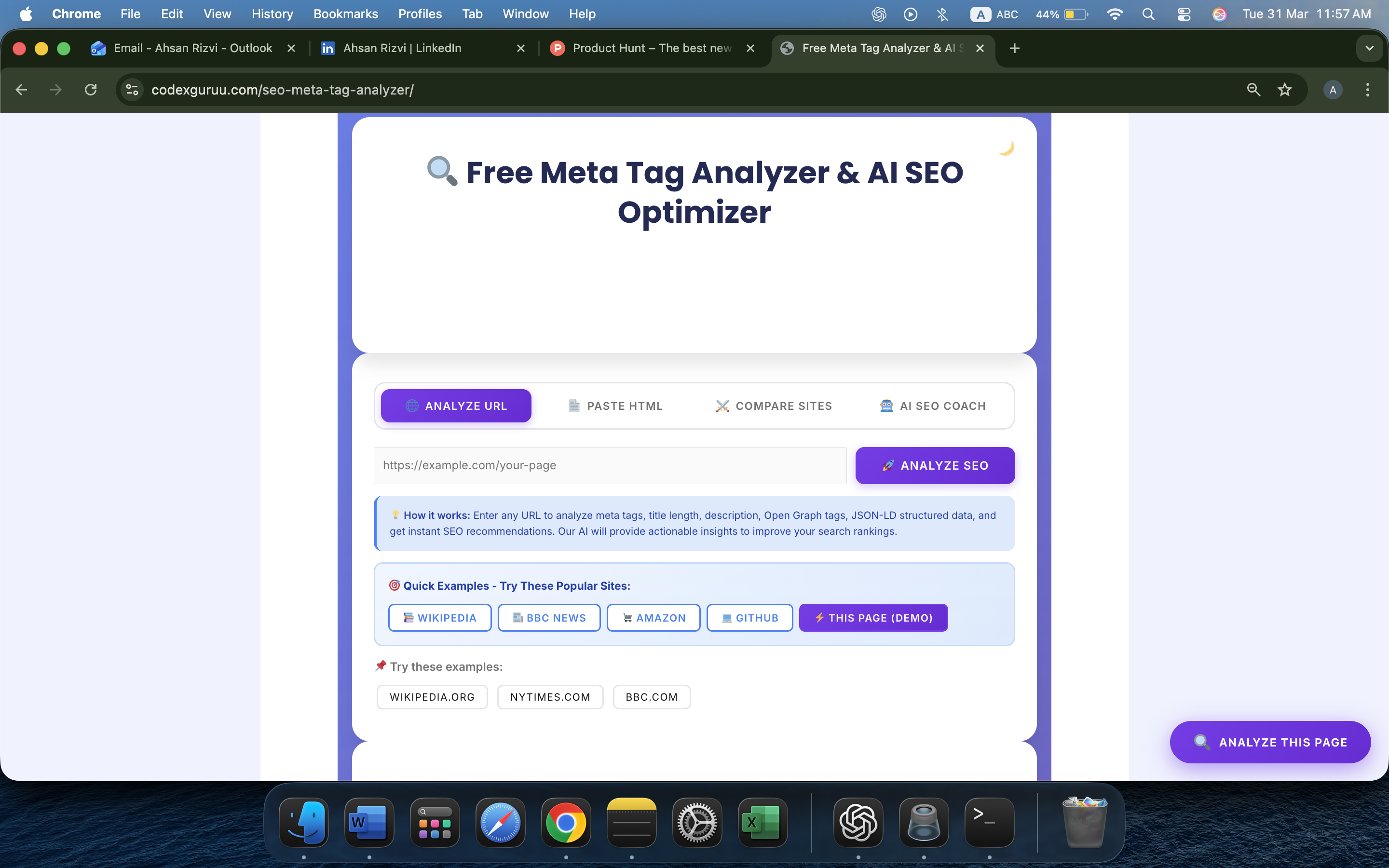This screenshot has width=1389, height=868.
Task: Open macOS Control Center in the menu bar
Action: coord(1184,14)
